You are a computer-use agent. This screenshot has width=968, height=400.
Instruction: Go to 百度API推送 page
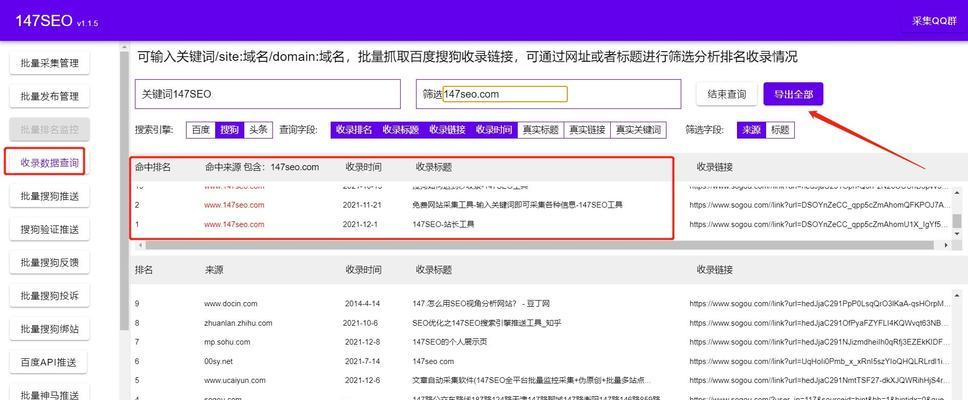point(49,363)
